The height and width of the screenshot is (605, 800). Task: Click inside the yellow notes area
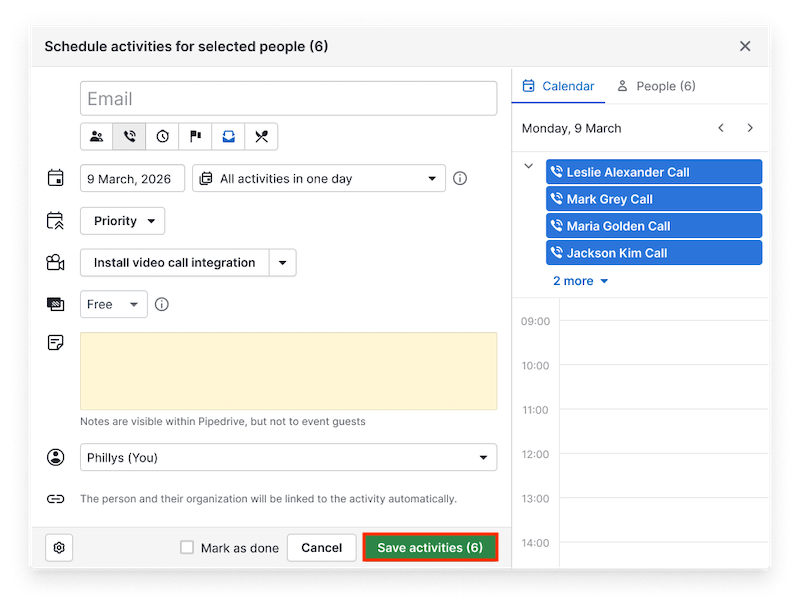tap(288, 371)
